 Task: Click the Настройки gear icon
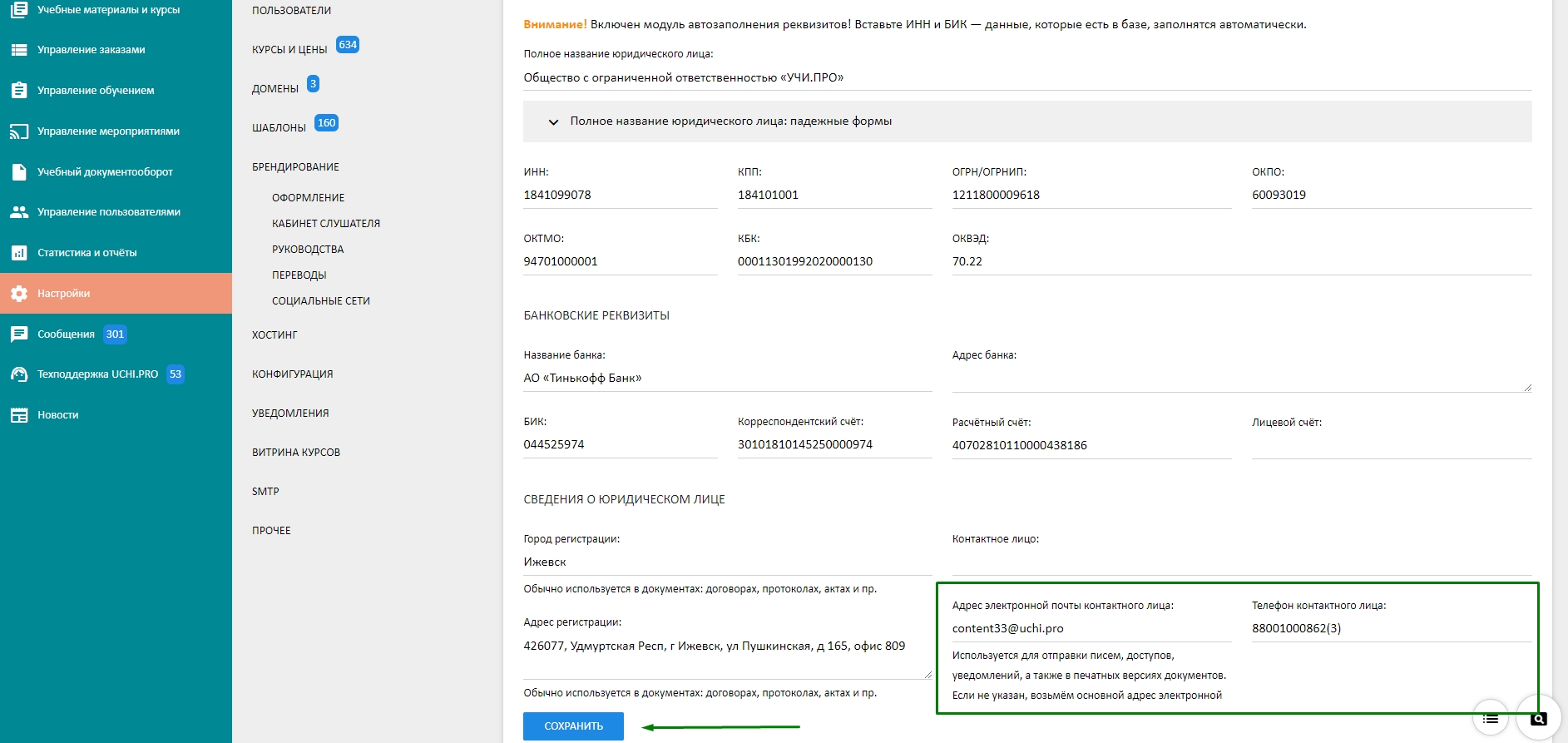(19, 294)
